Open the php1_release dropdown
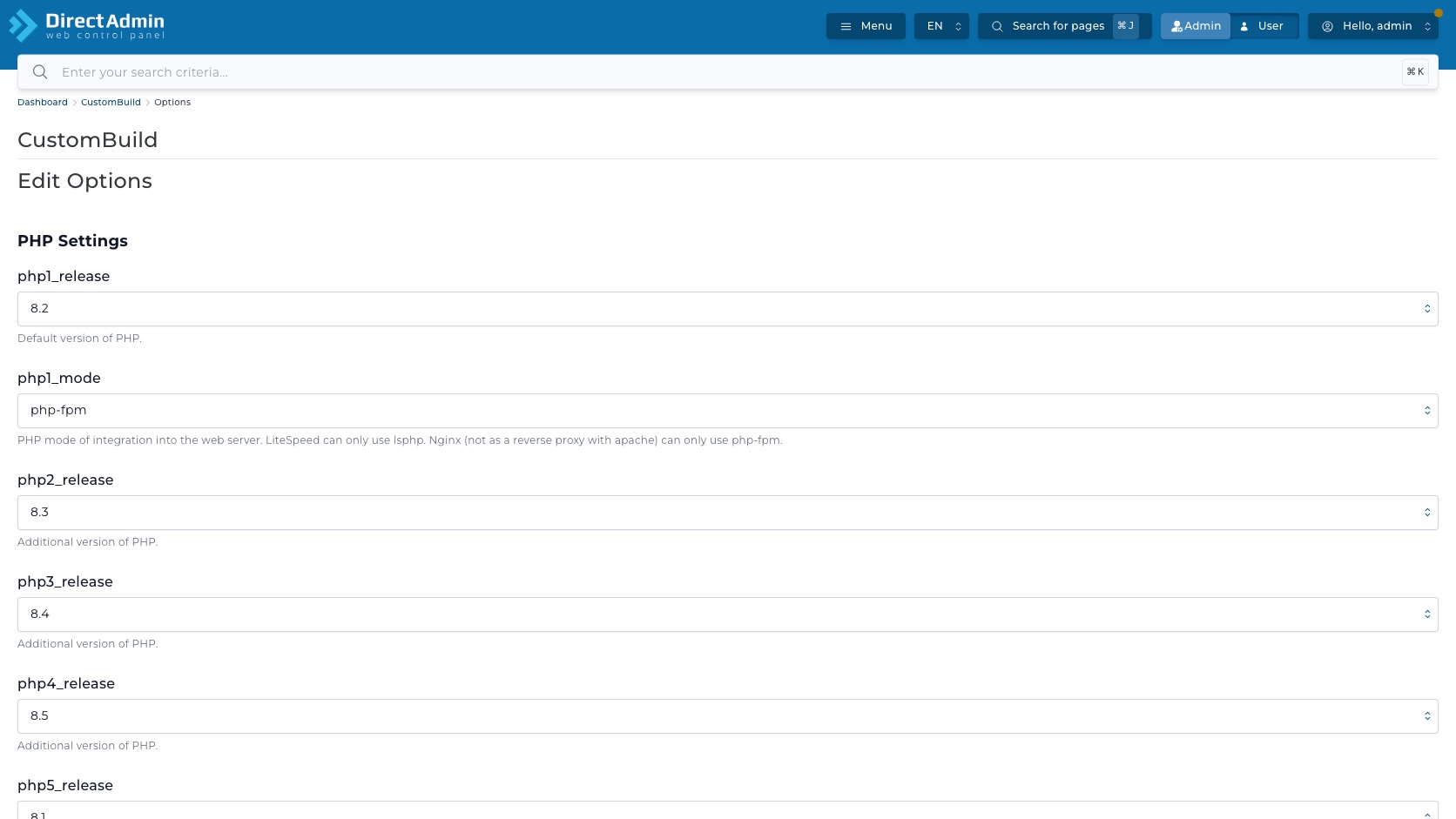This screenshot has width=1456, height=819. point(728,309)
